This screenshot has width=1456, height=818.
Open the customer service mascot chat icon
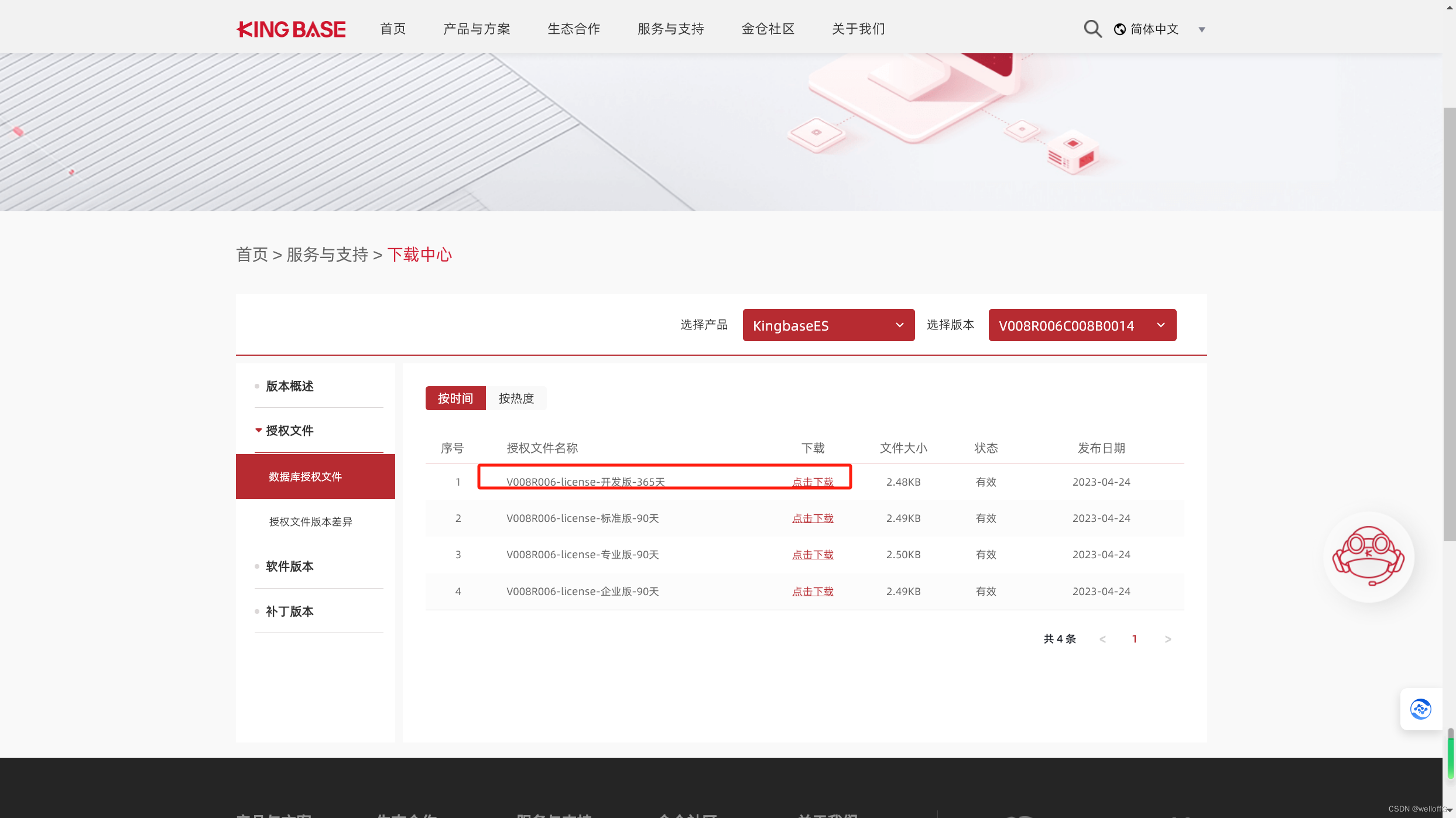[1368, 556]
